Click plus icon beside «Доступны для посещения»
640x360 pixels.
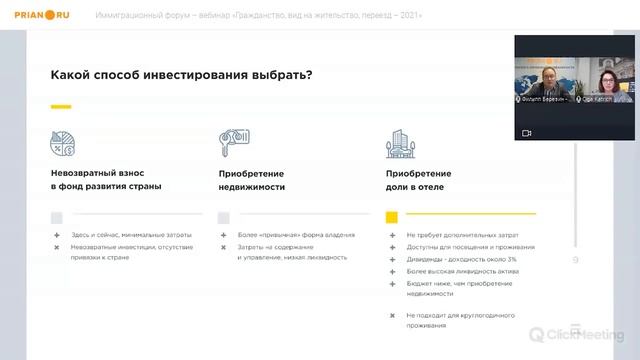(x=392, y=247)
